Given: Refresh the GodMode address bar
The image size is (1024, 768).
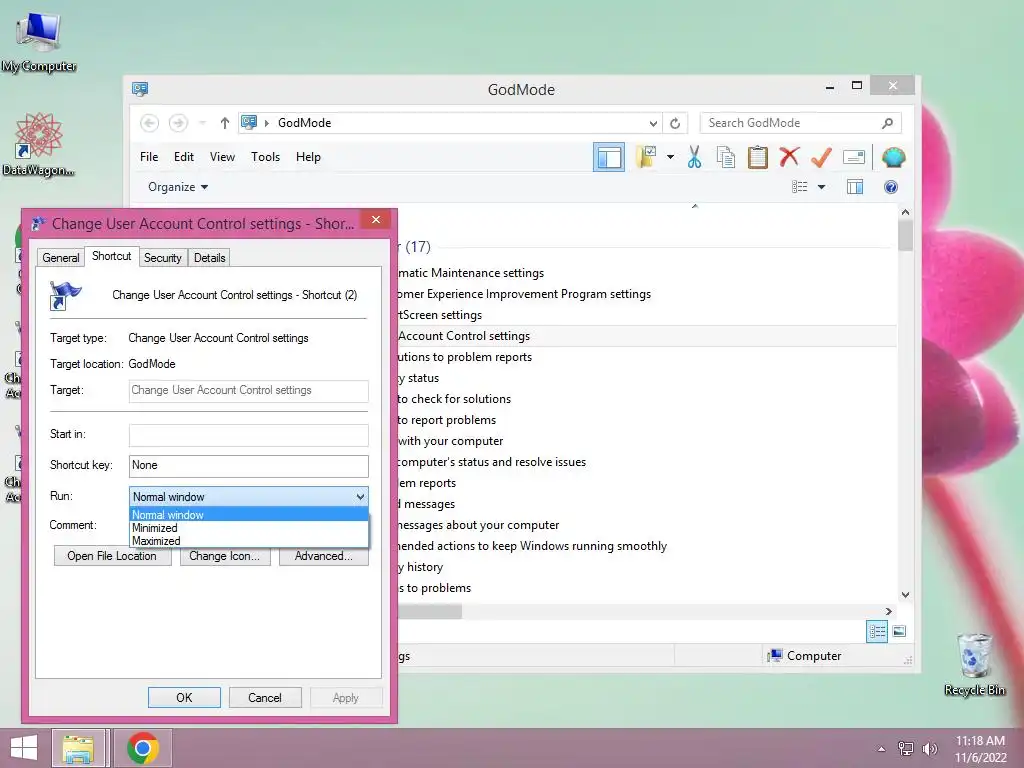Looking at the screenshot, I should (675, 123).
